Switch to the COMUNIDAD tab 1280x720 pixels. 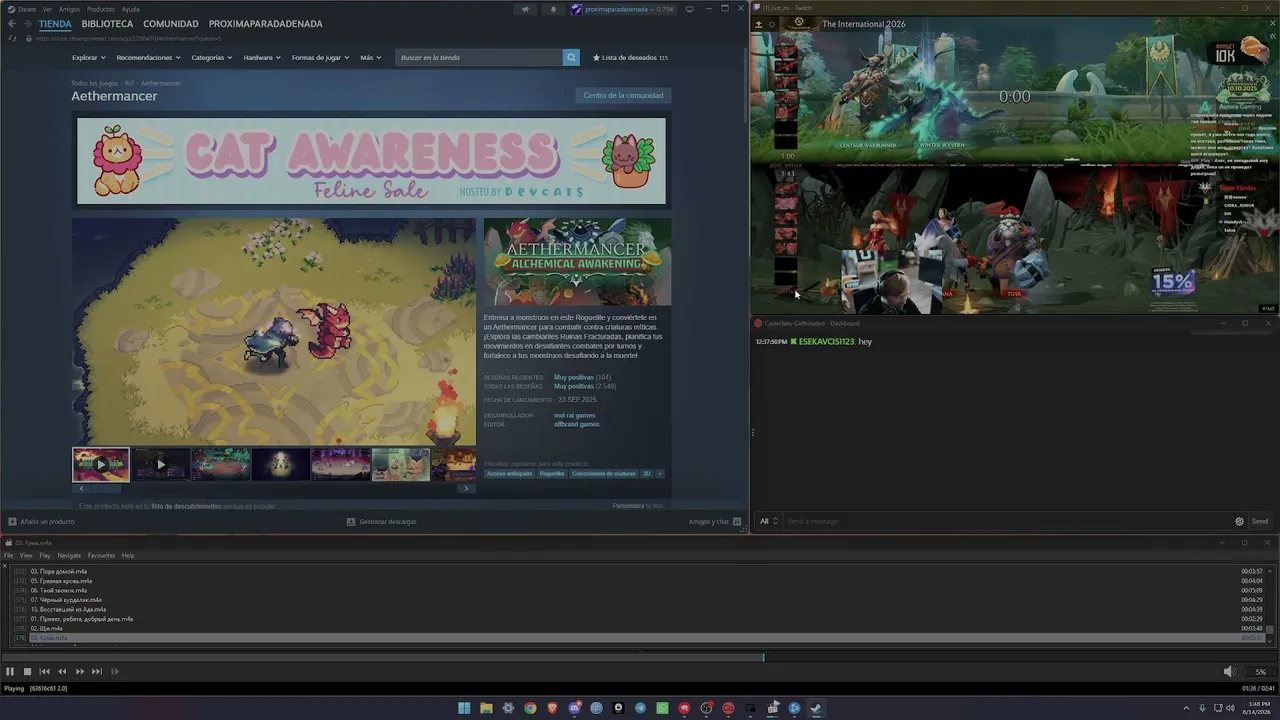tap(171, 24)
